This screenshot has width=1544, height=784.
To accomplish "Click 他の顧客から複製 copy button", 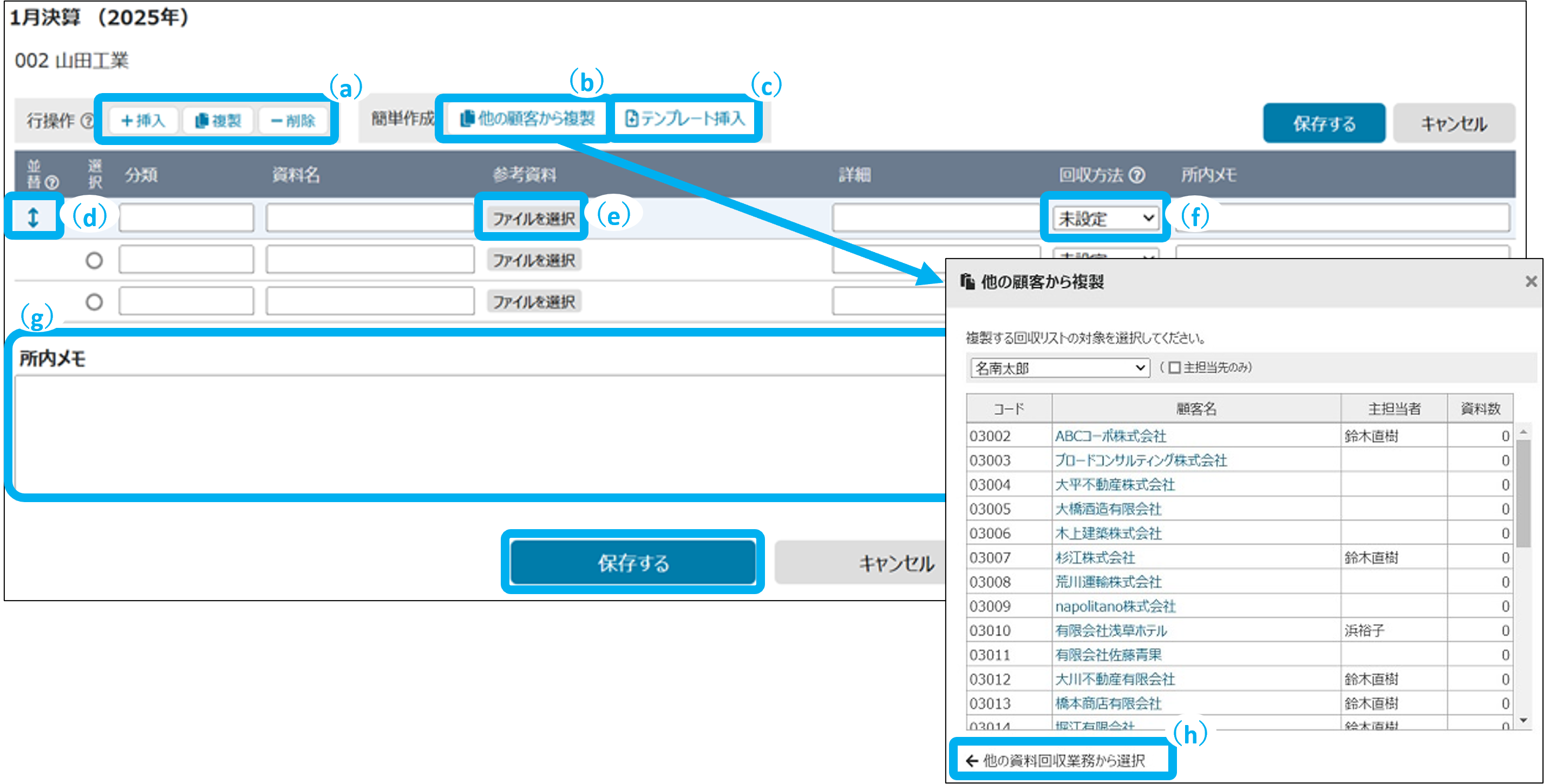I will pos(527,118).
